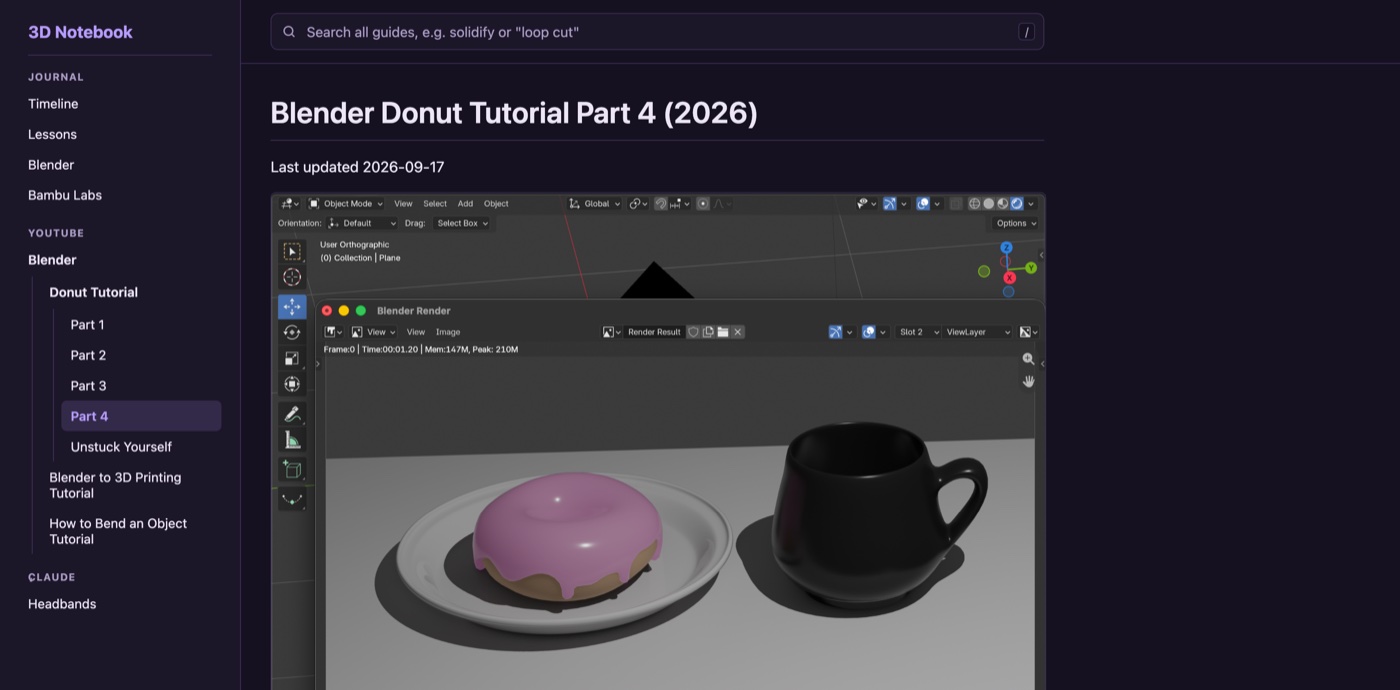Select the Transform tool
1400x690 pixels.
coord(292,384)
